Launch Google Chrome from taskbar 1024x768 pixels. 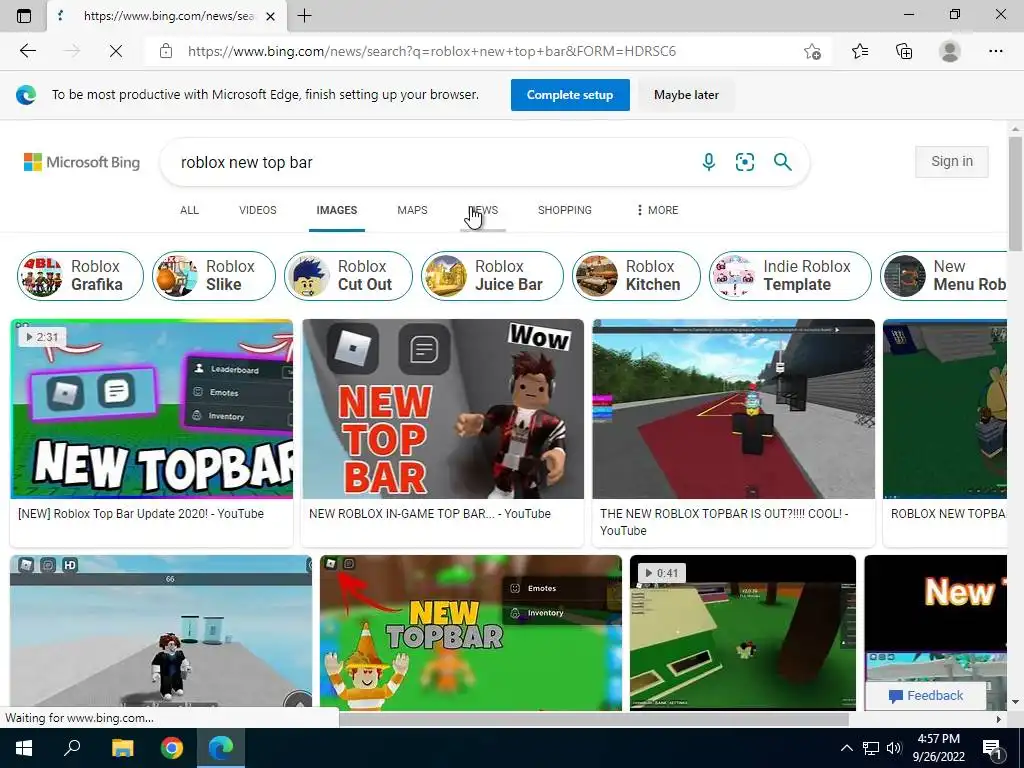pos(172,748)
